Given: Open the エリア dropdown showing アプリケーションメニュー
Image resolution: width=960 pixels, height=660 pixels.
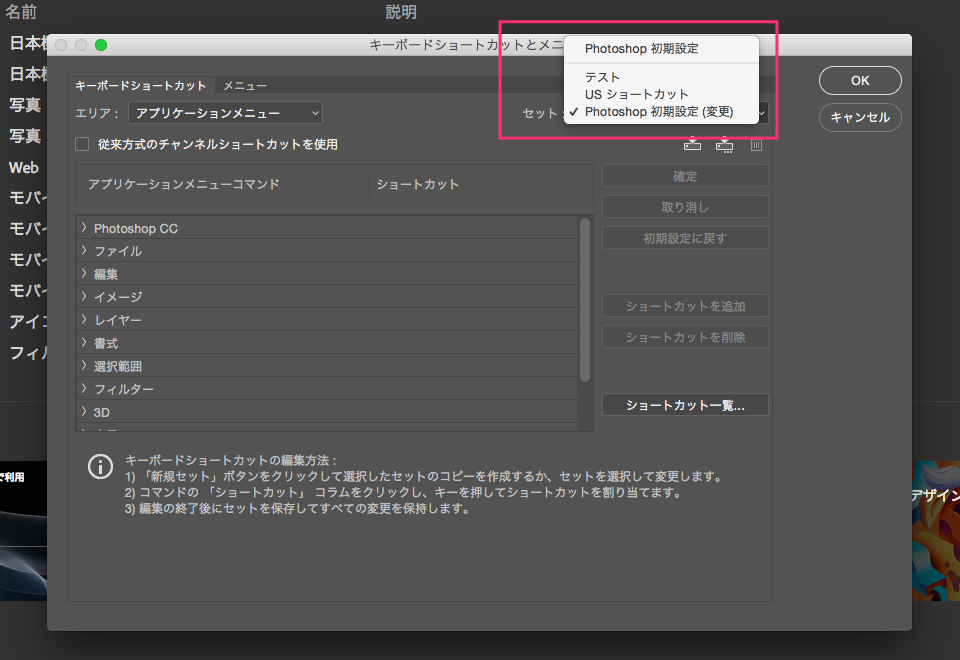Looking at the screenshot, I should pyautogui.click(x=225, y=113).
